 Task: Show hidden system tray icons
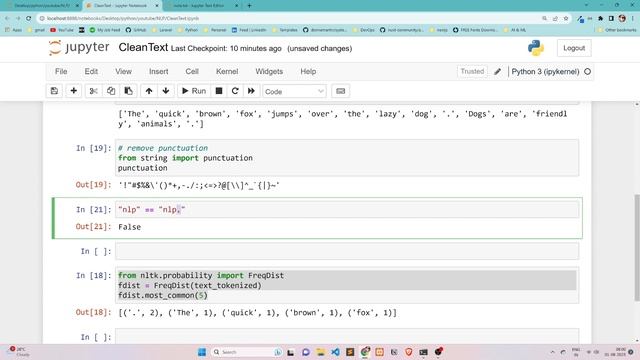[x=553, y=352]
